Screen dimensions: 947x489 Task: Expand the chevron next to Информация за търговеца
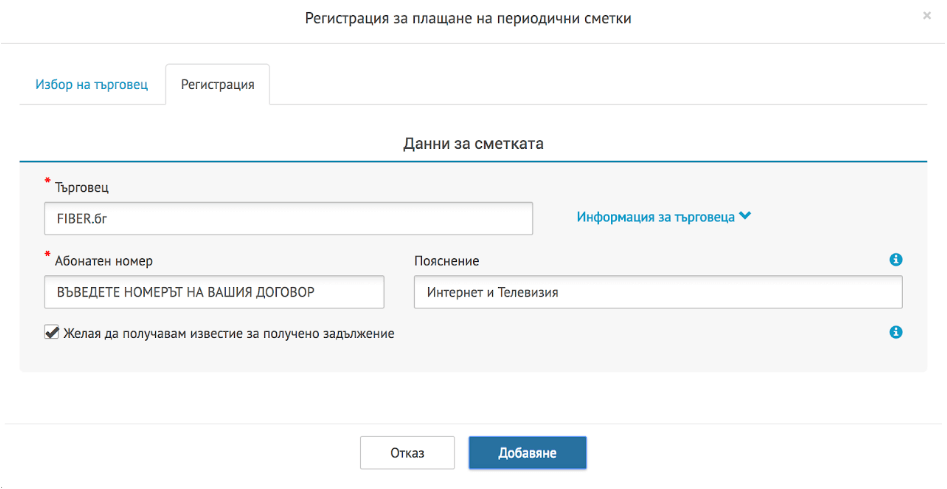coord(745,216)
